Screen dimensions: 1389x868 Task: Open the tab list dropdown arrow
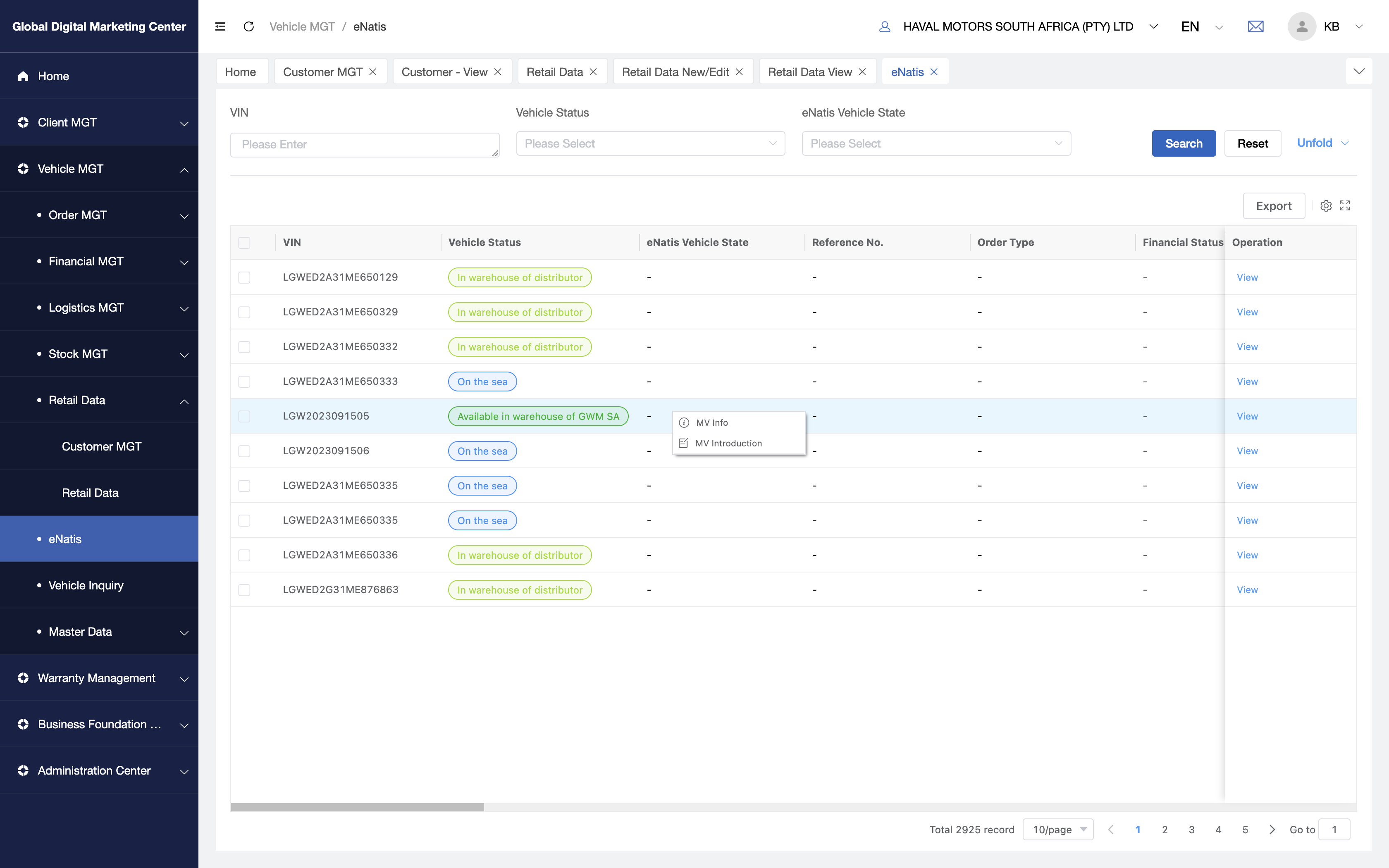[x=1358, y=71]
